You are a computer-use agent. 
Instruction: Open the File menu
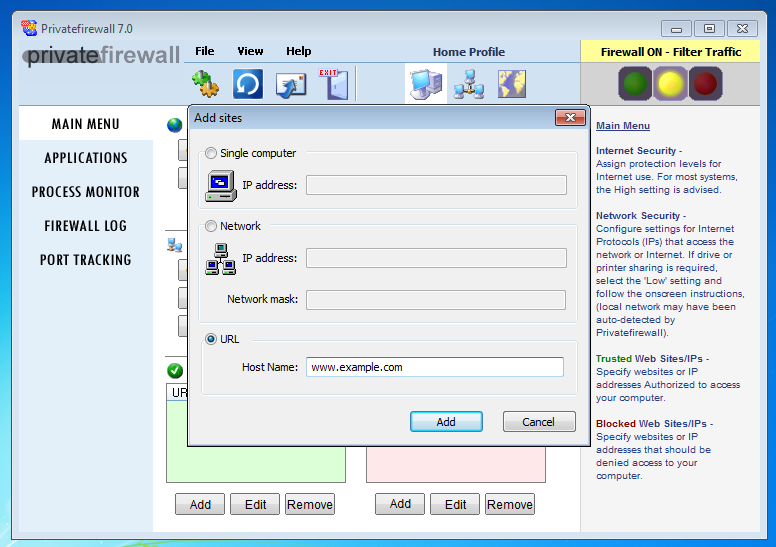click(x=204, y=51)
